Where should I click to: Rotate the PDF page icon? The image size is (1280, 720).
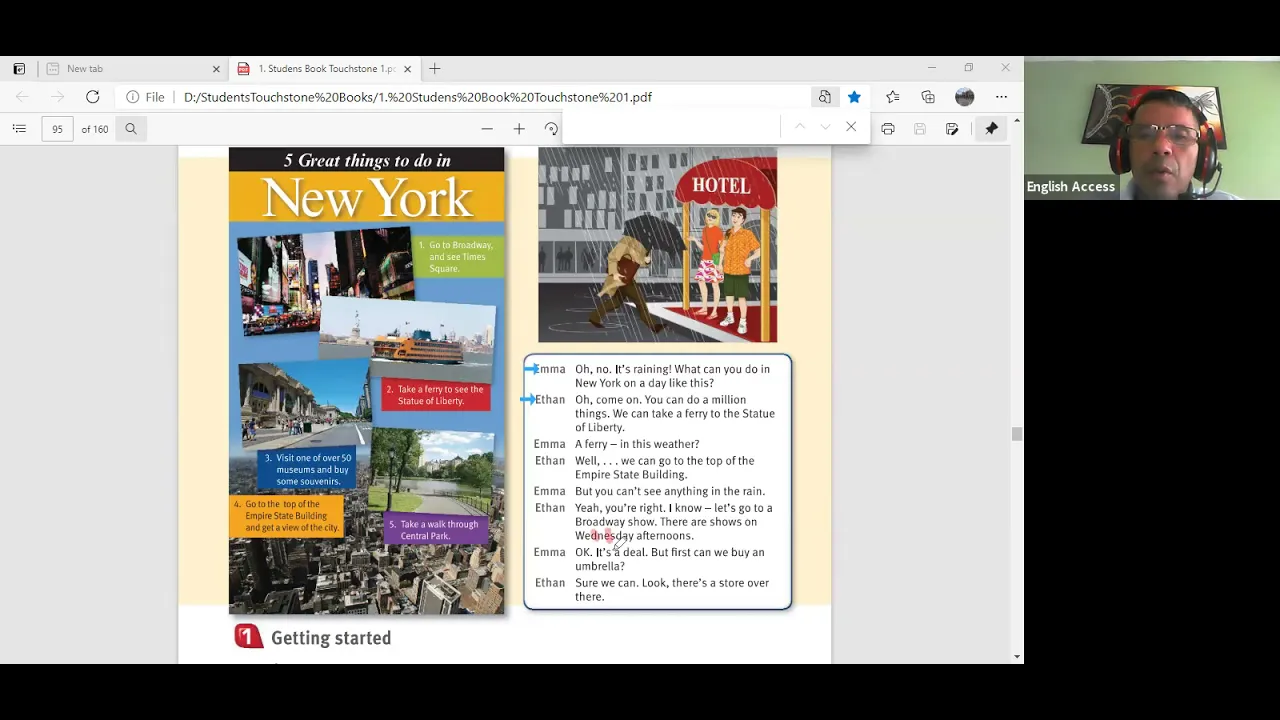551,129
